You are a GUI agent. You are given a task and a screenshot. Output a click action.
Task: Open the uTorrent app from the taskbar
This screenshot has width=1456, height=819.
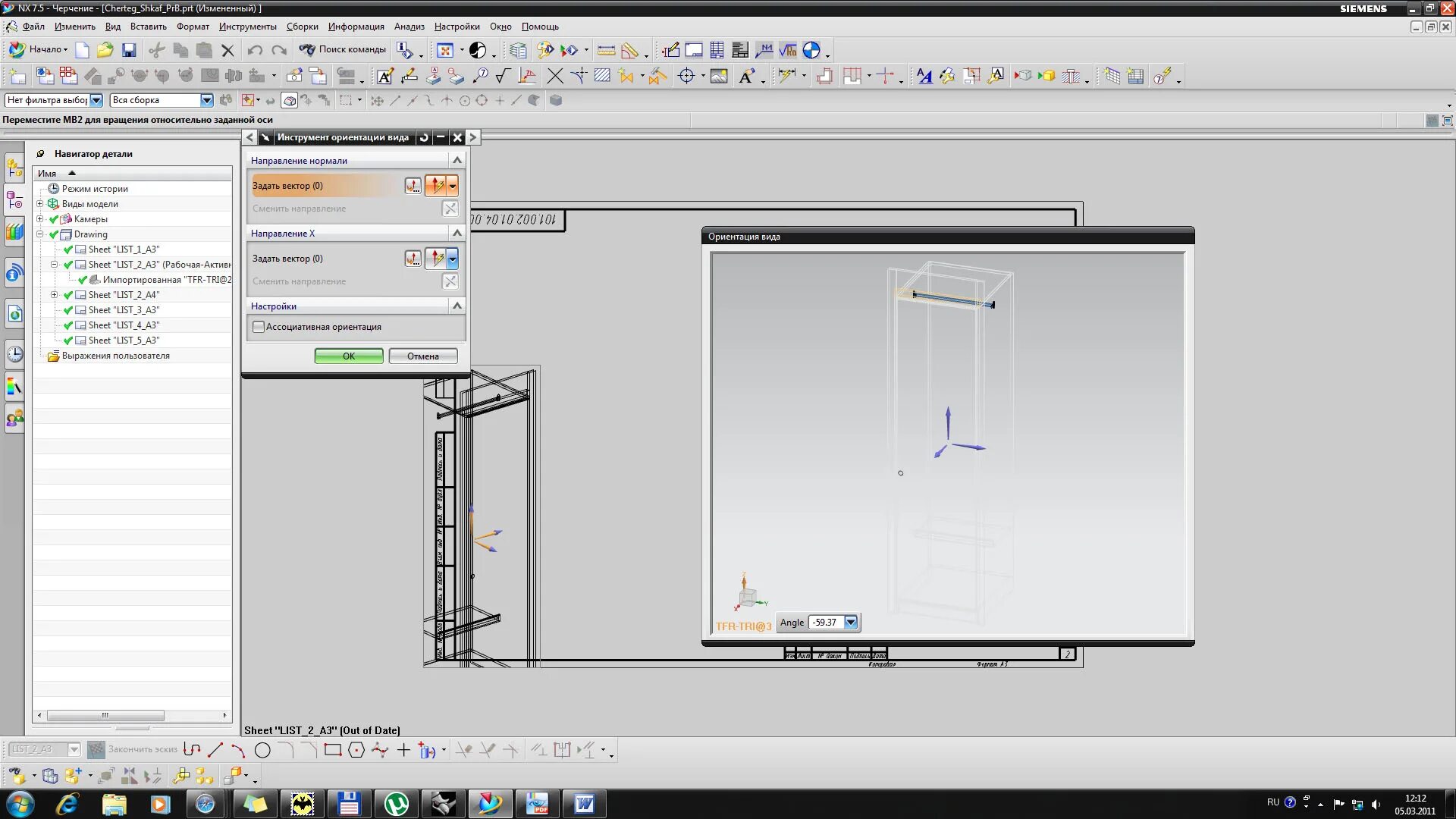click(397, 804)
